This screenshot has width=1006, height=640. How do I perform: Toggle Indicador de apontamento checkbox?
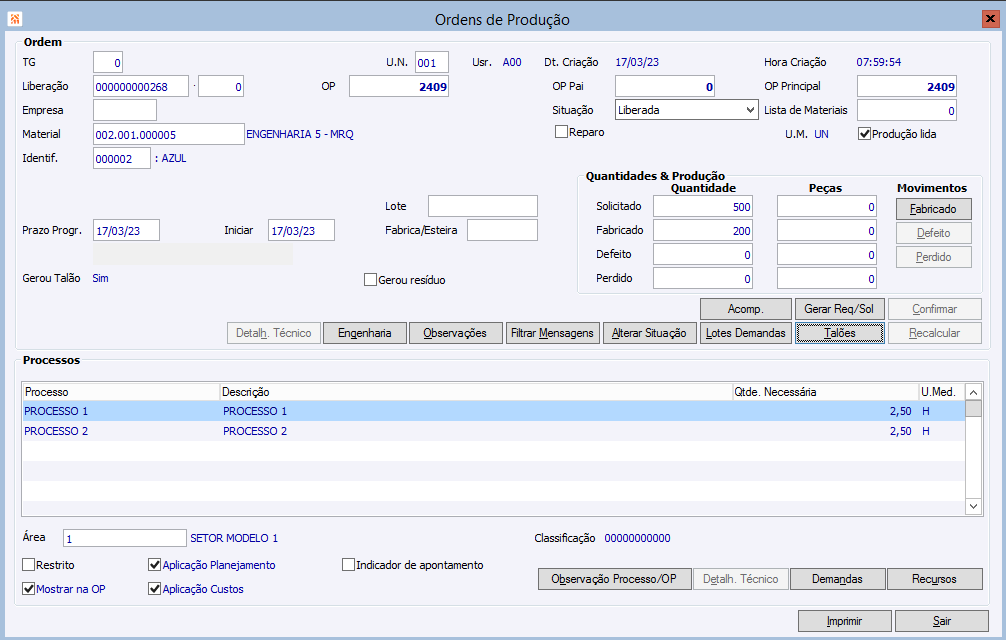[x=349, y=565]
